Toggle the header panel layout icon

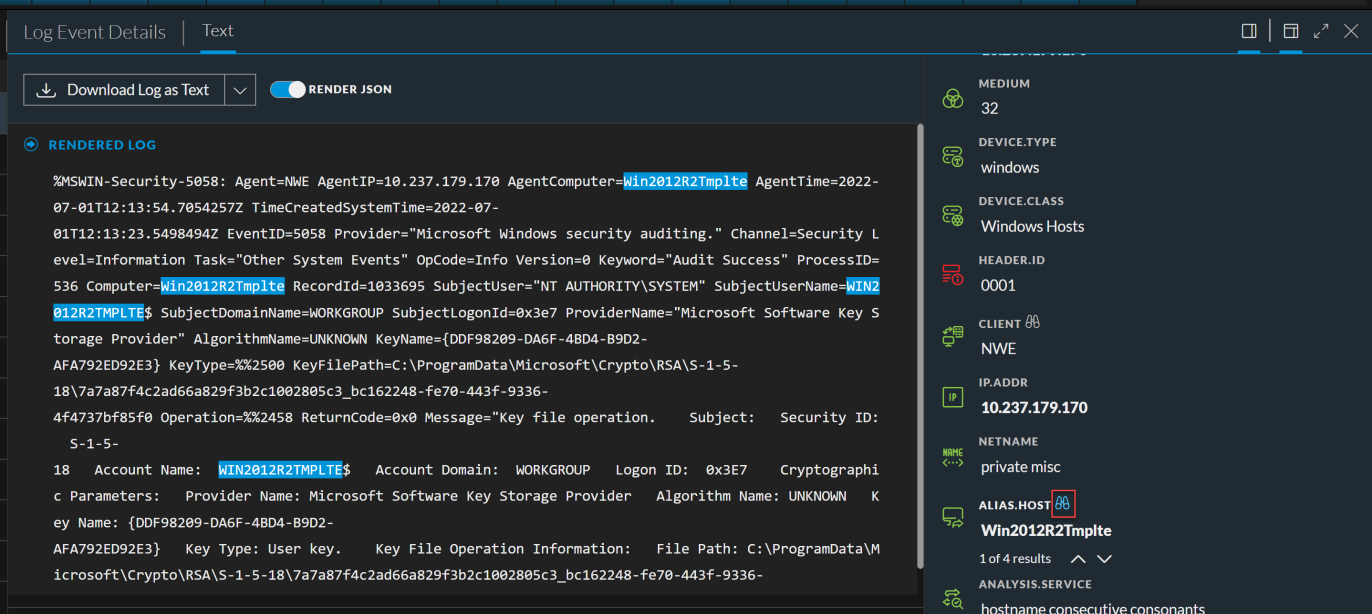point(1291,31)
